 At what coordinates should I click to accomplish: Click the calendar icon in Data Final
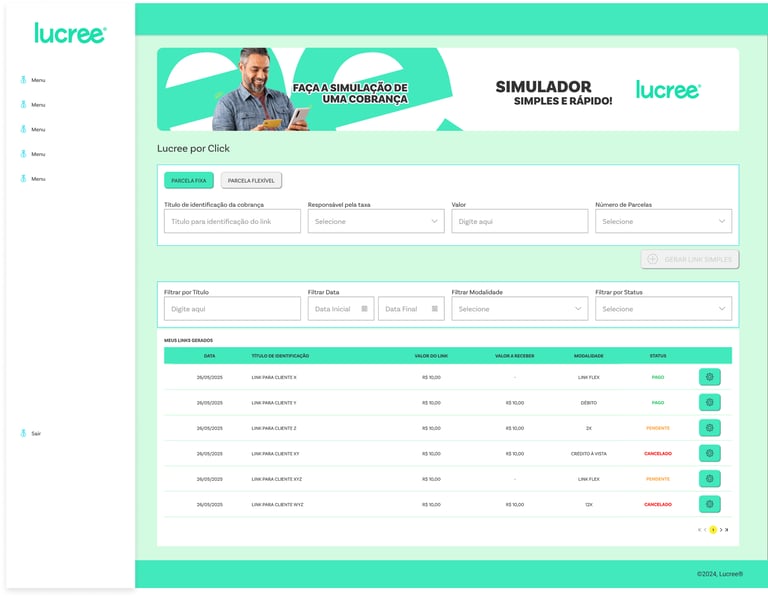[x=434, y=309]
